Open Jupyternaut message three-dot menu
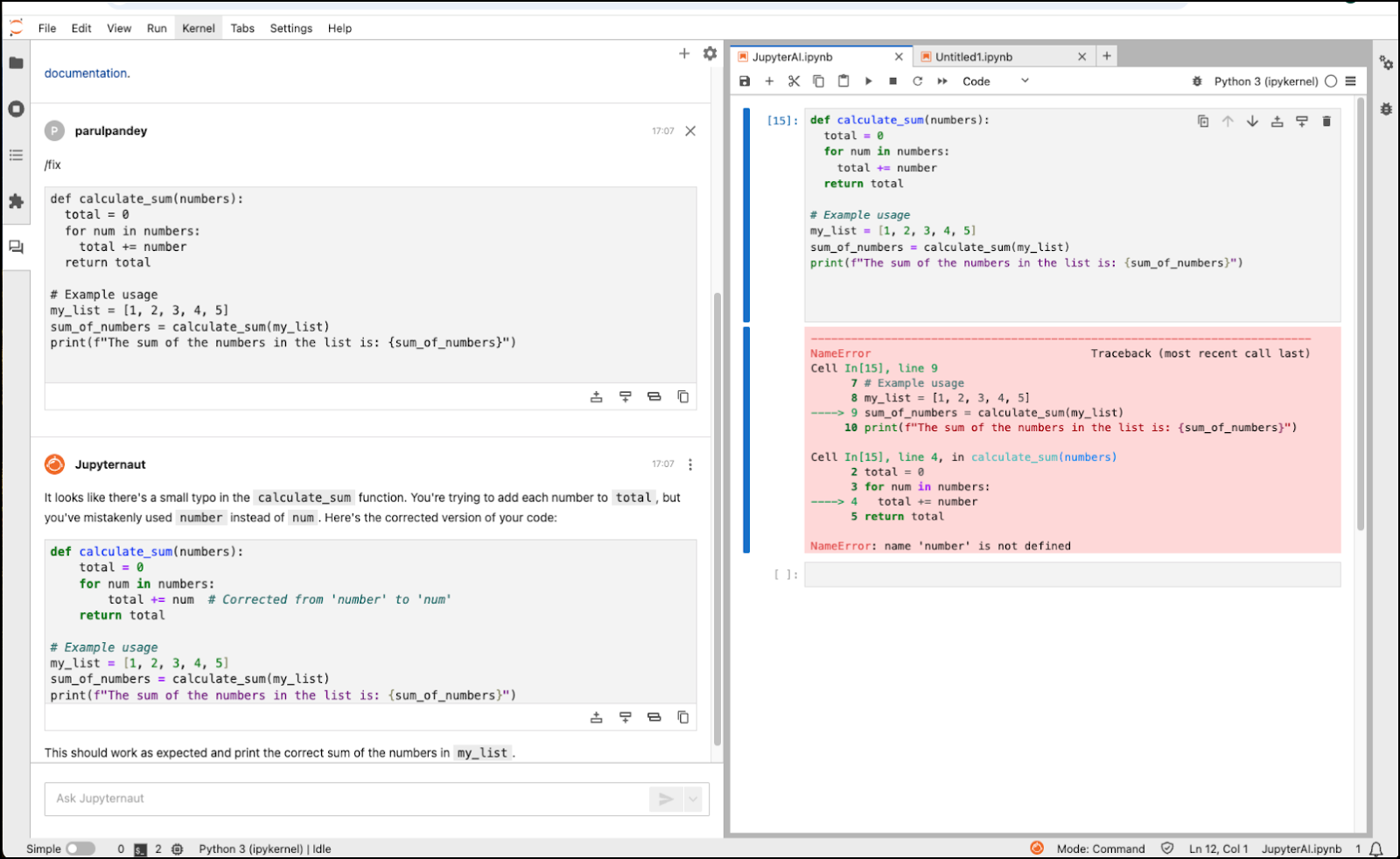The height and width of the screenshot is (859, 1400). tap(690, 464)
